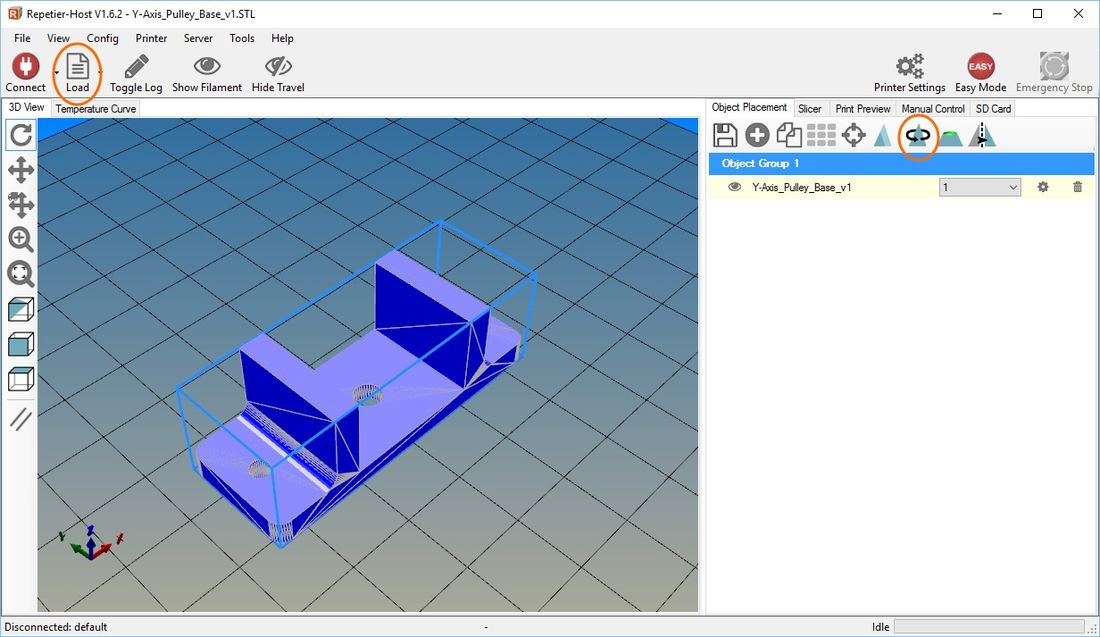Screen dimensions: 1100x637
Task: Click the Load file icon
Action: pyautogui.click(x=77, y=67)
